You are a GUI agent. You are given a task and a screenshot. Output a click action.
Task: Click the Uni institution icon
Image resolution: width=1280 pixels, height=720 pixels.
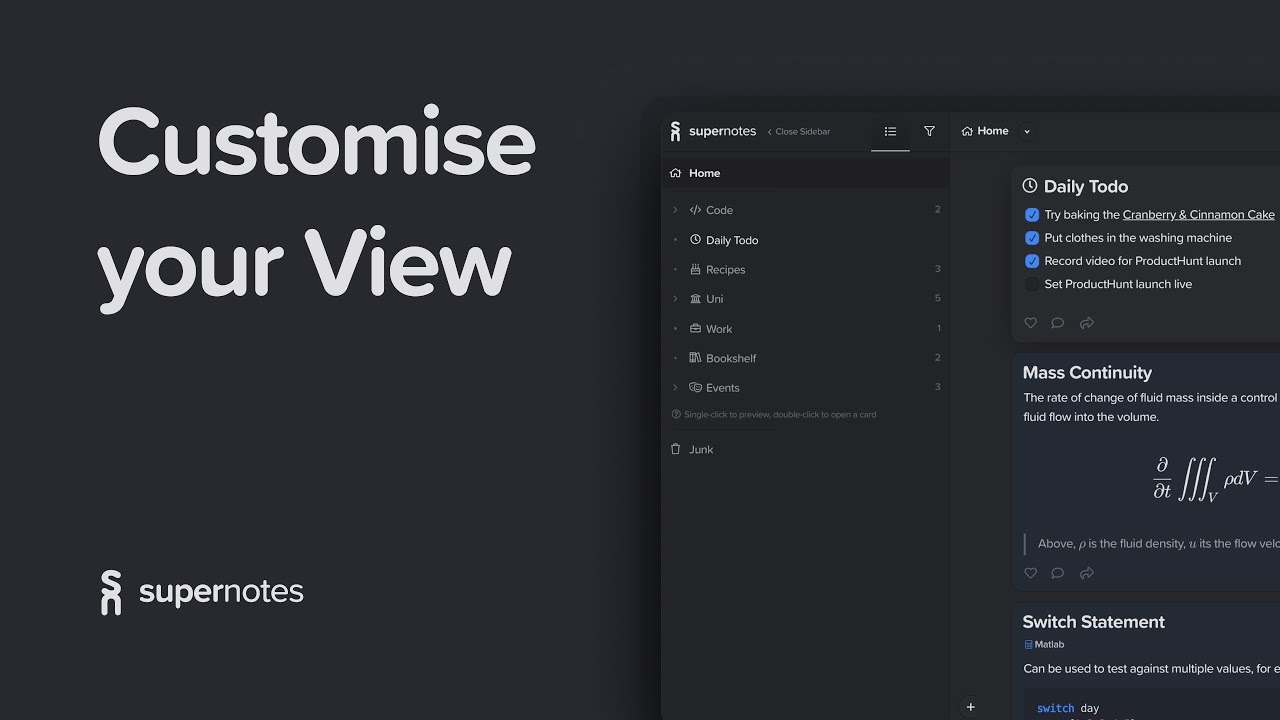(695, 299)
